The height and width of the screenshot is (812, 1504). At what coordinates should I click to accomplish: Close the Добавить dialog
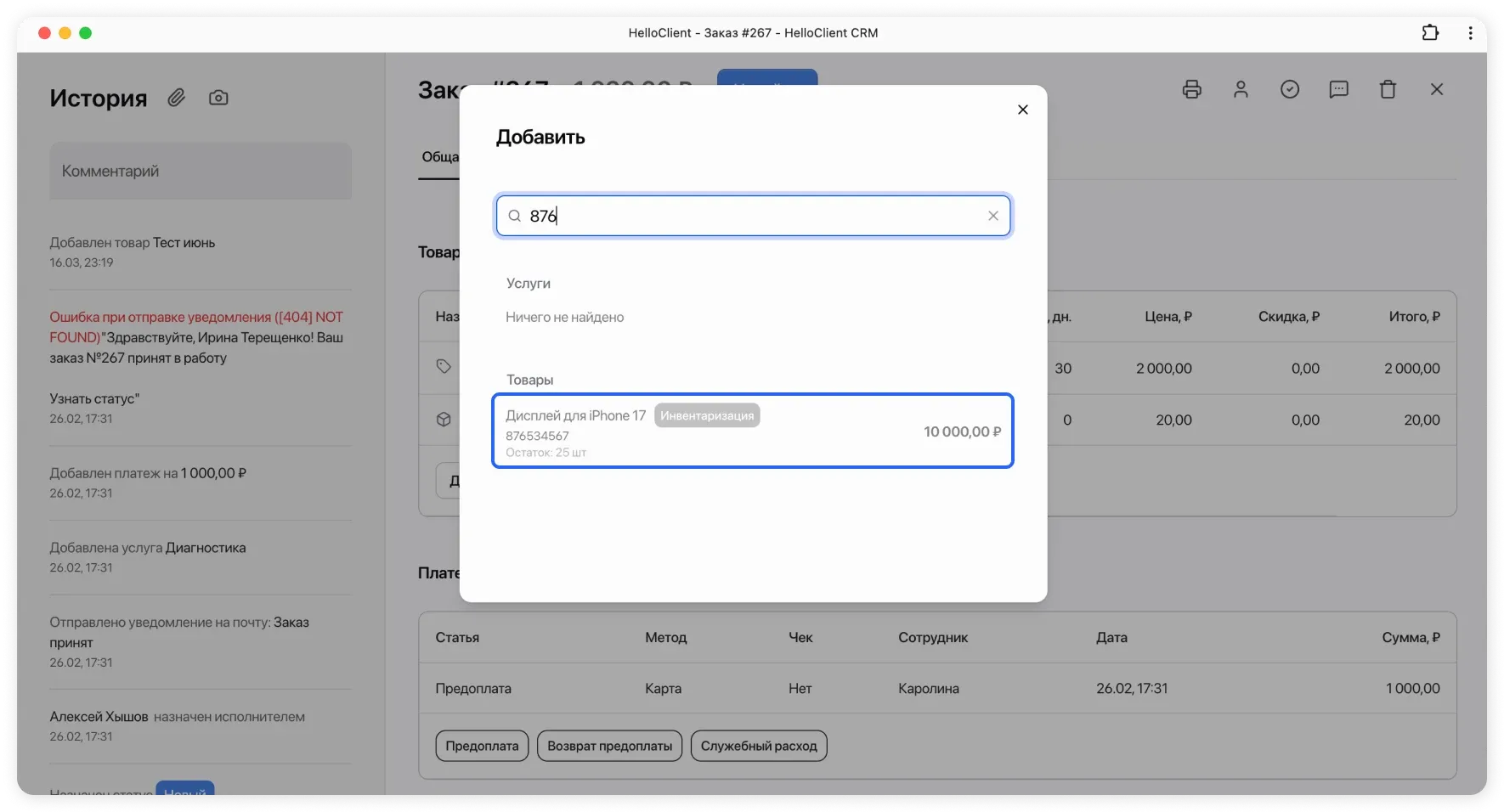pos(1023,110)
